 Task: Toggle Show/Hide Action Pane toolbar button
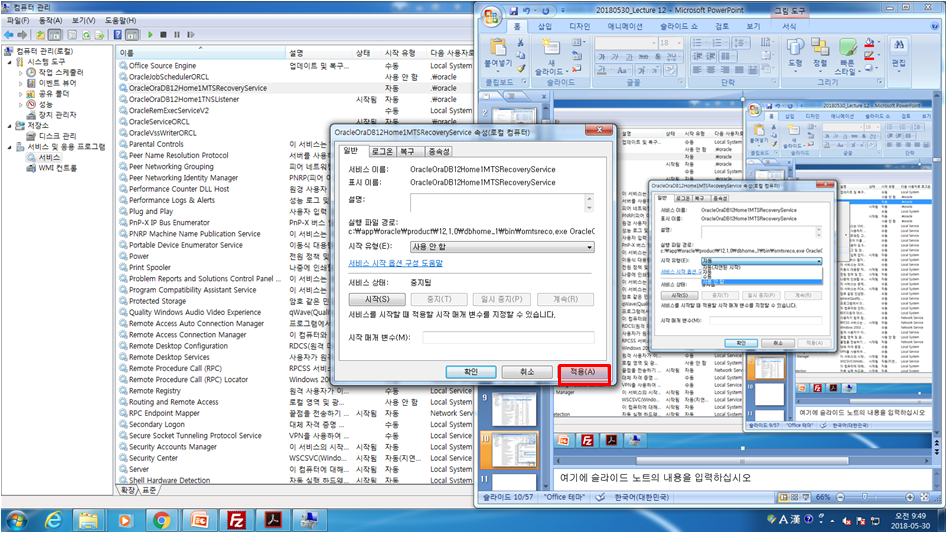(132, 35)
